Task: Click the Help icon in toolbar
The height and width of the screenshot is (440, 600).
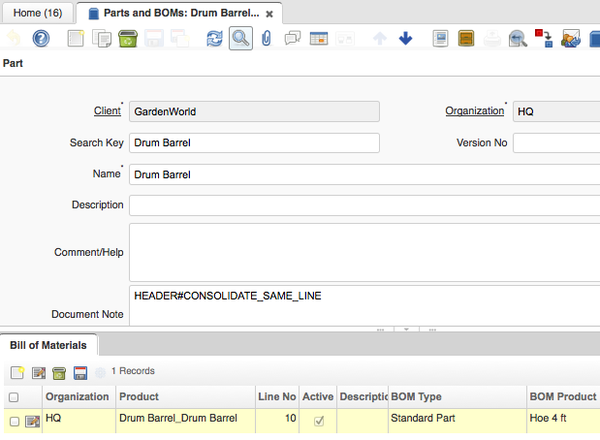Action: [x=41, y=39]
